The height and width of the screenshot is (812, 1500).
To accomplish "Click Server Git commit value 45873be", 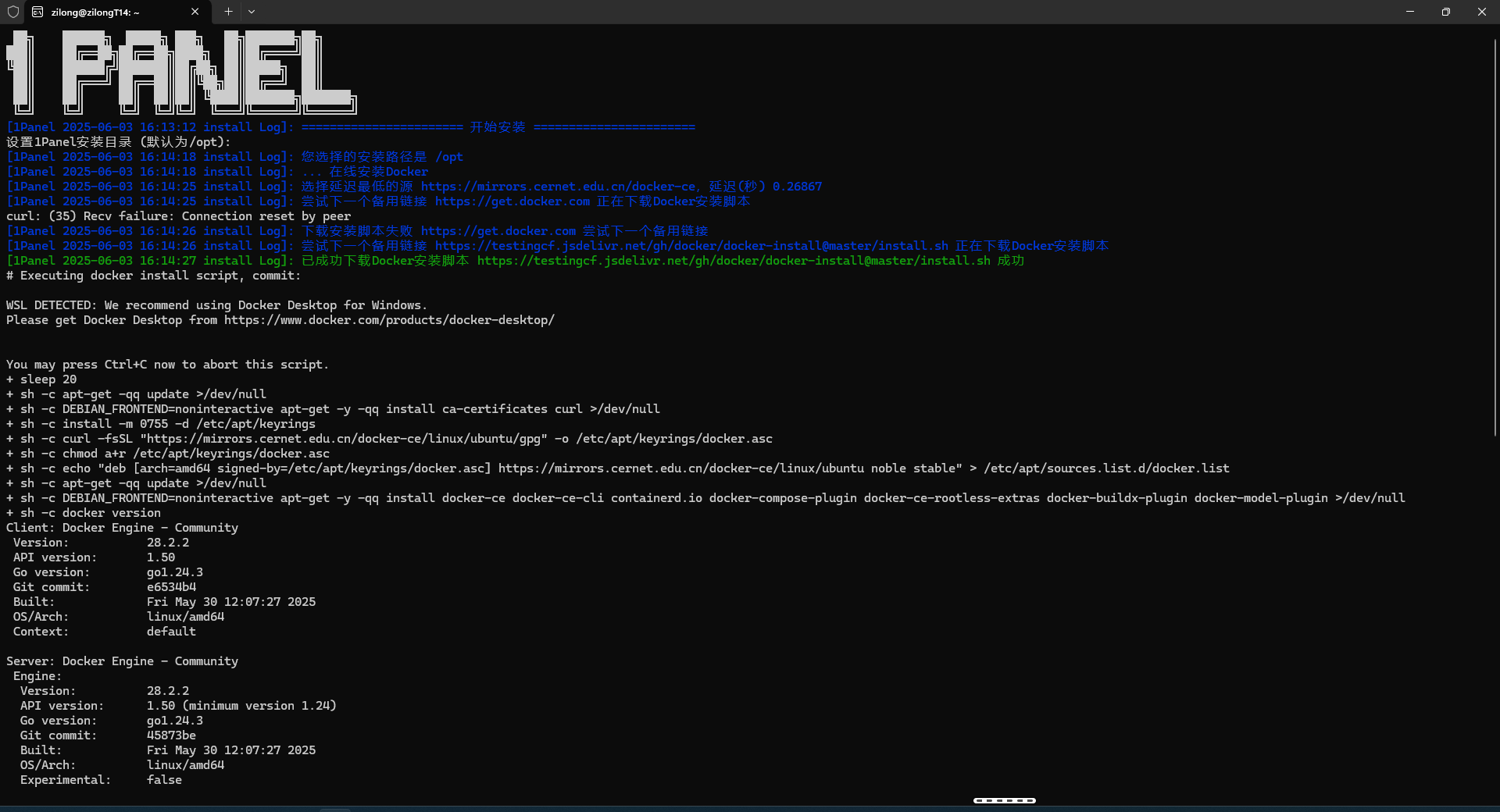I will [x=172, y=735].
